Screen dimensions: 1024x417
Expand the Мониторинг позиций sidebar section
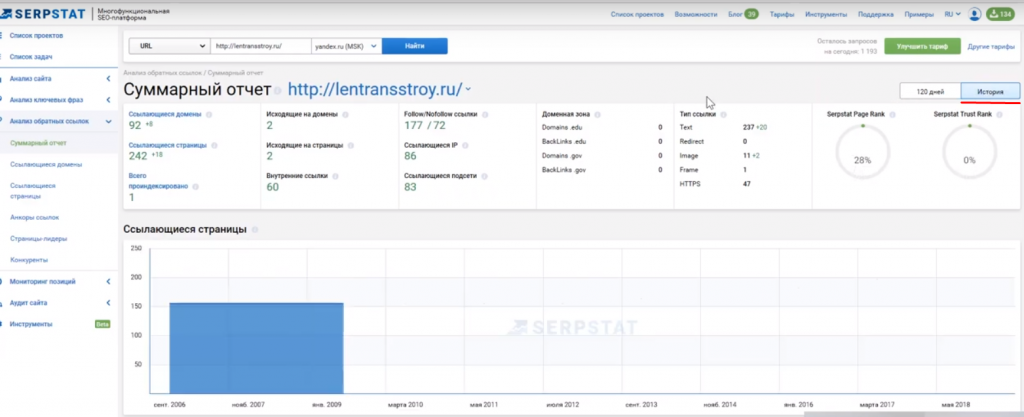(x=108, y=282)
